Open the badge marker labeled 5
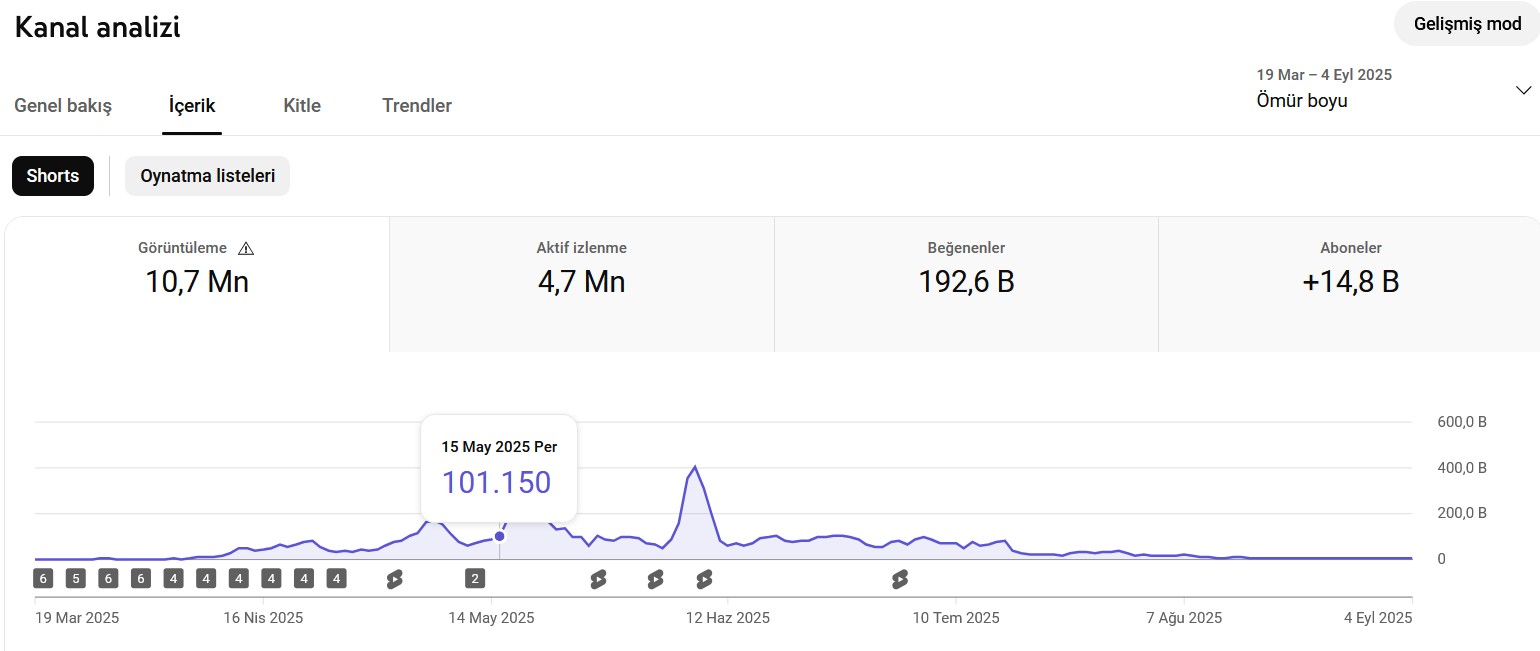Screen dimensions: 1540x651 (76, 578)
